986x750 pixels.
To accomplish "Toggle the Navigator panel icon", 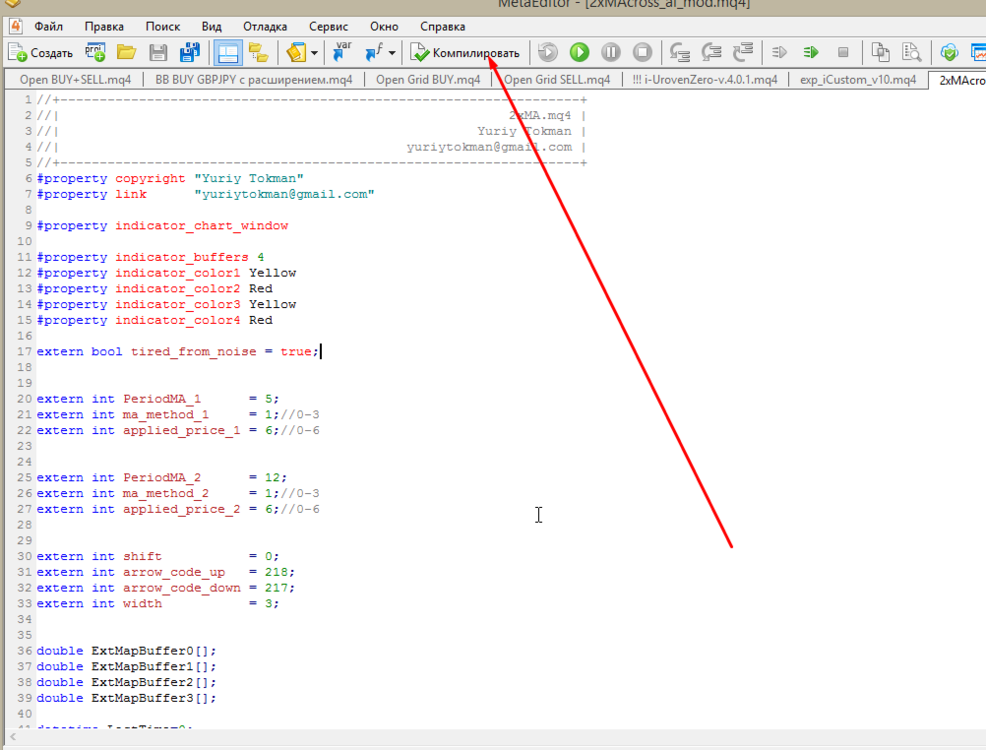I will [x=227, y=53].
